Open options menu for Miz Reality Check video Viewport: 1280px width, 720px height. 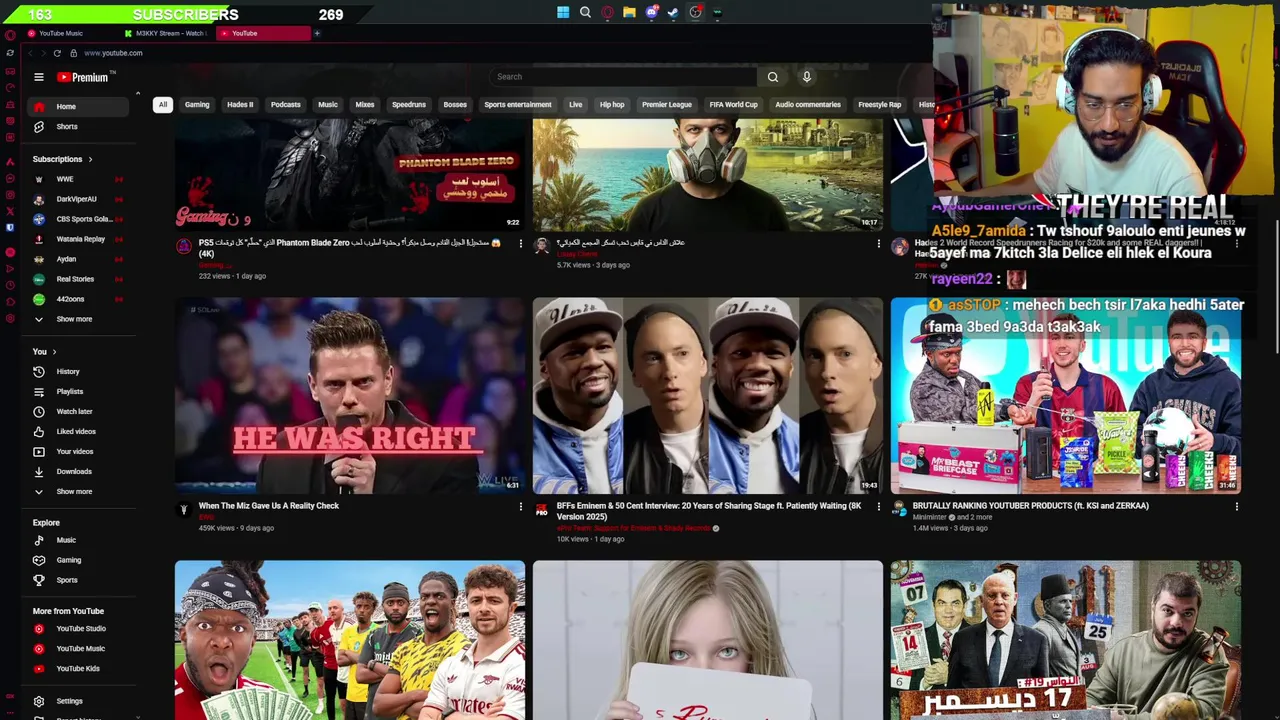pyautogui.click(x=520, y=507)
